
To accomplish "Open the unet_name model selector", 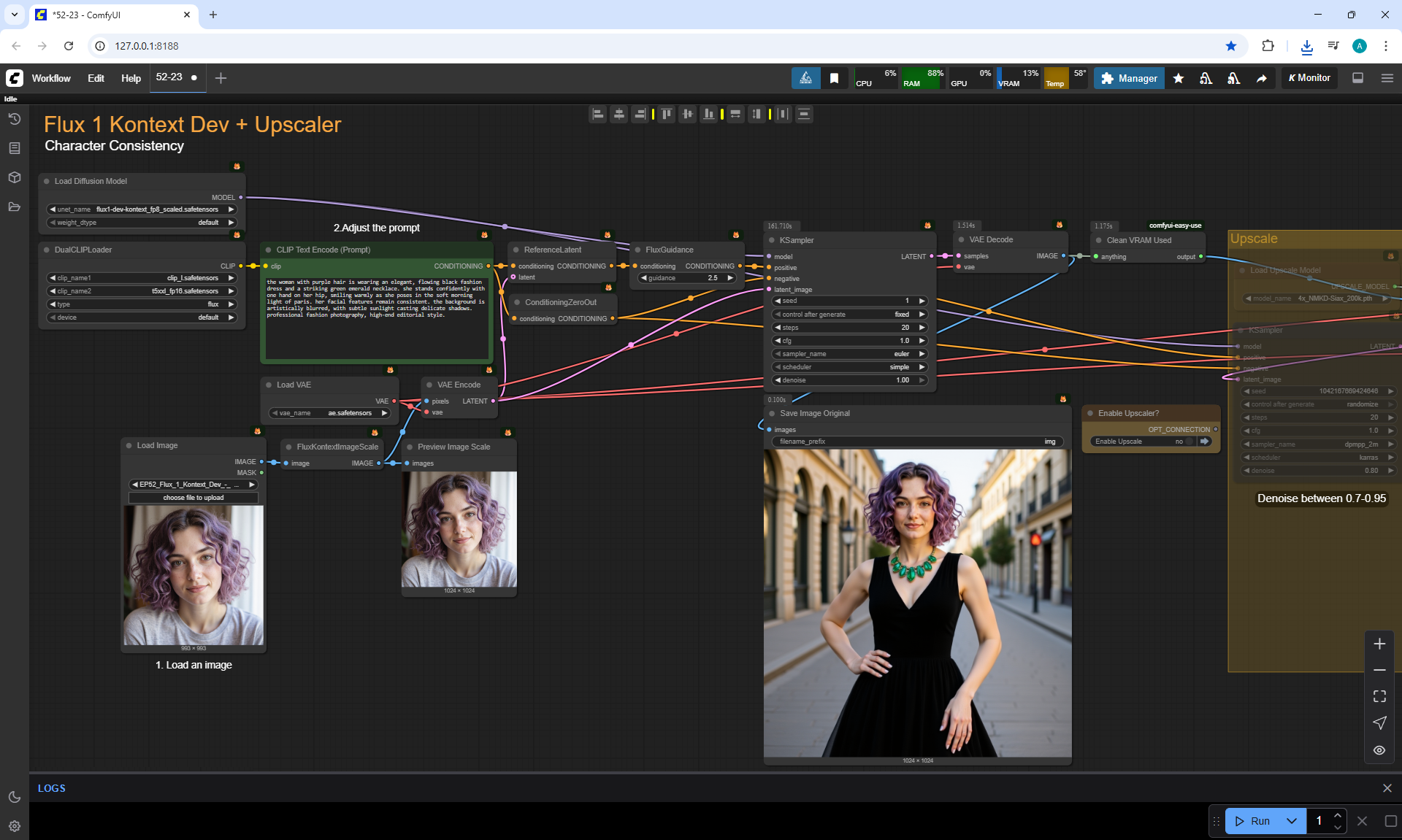I will point(142,209).
